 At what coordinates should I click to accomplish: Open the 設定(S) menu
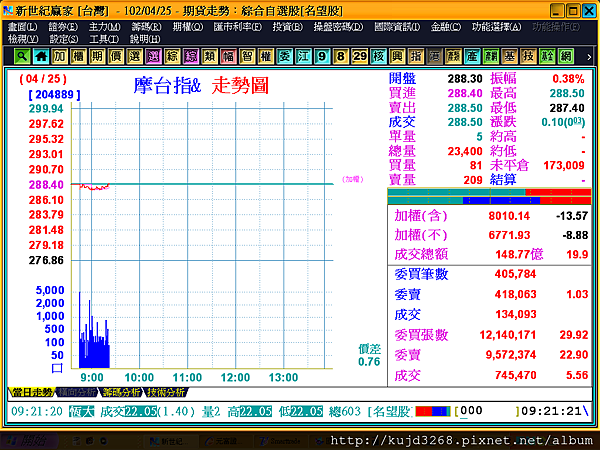coord(64,39)
